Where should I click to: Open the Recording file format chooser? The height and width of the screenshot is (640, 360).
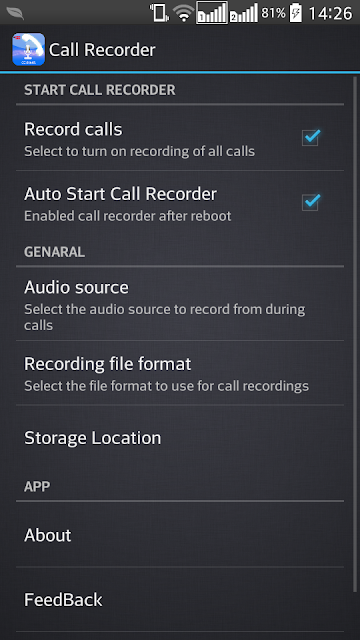coord(180,373)
